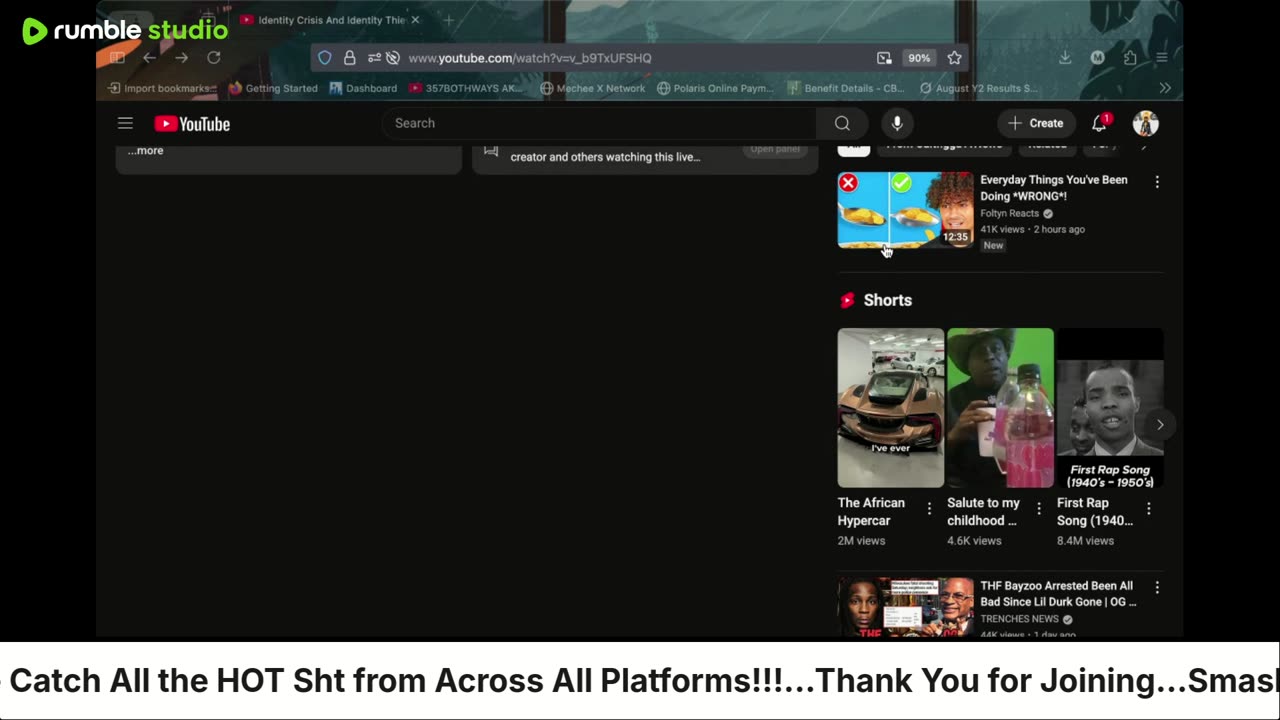The width and height of the screenshot is (1280, 720).
Task: Click the address bar URL
Action: [530, 58]
